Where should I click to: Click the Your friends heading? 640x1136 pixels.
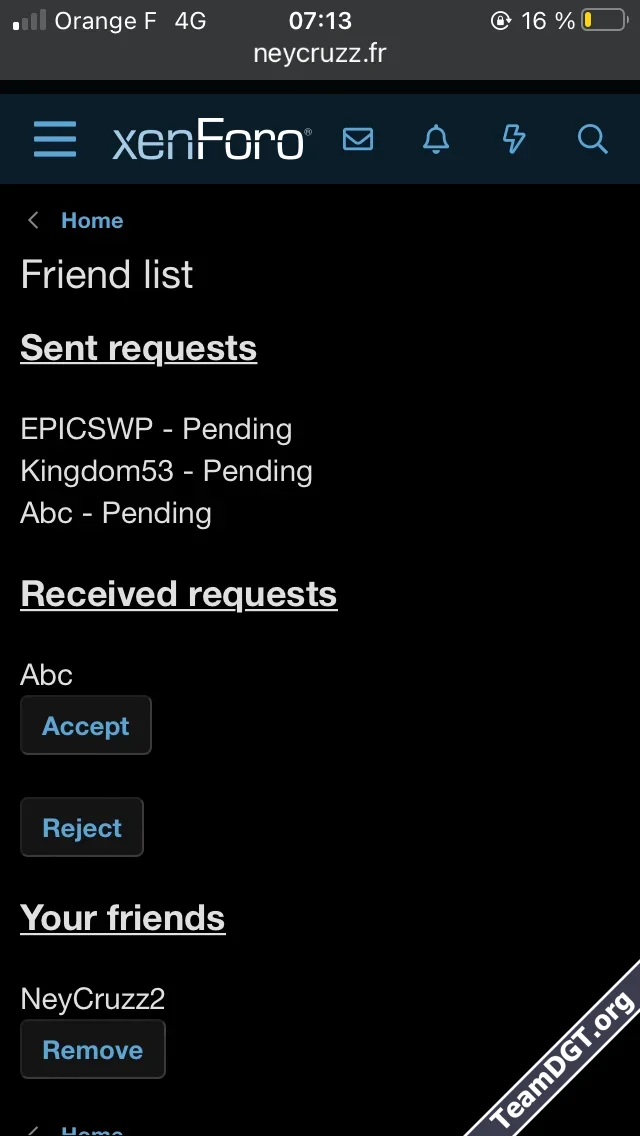coord(123,917)
